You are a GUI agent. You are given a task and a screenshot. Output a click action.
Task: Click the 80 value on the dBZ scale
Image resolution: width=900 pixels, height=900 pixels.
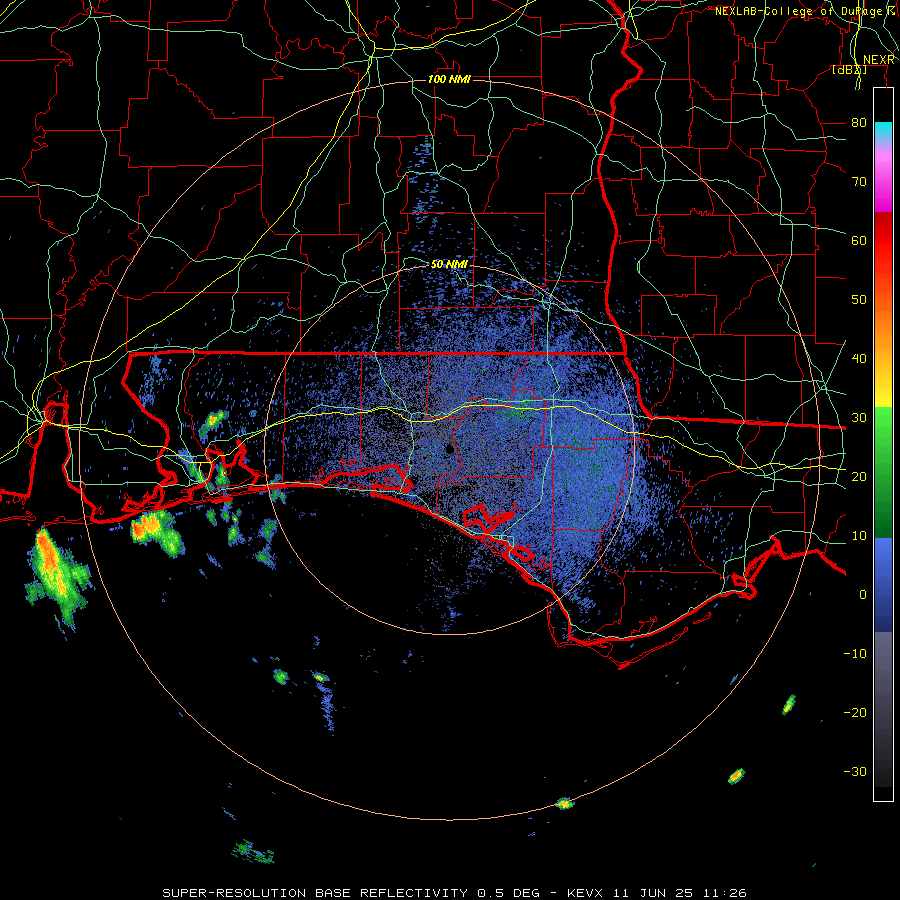pos(859,123)
